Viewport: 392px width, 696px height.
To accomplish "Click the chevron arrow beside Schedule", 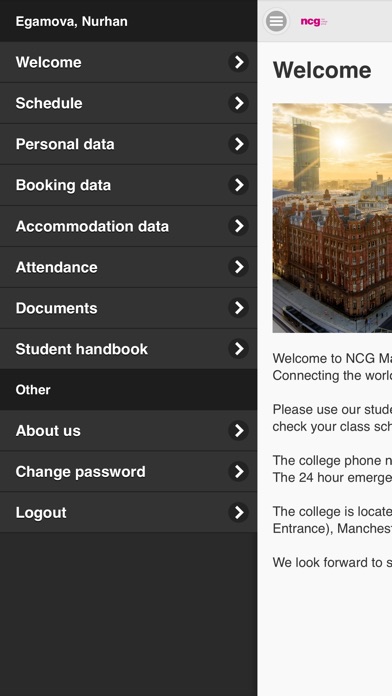I will pyautogui.click(x=238, y=103).
